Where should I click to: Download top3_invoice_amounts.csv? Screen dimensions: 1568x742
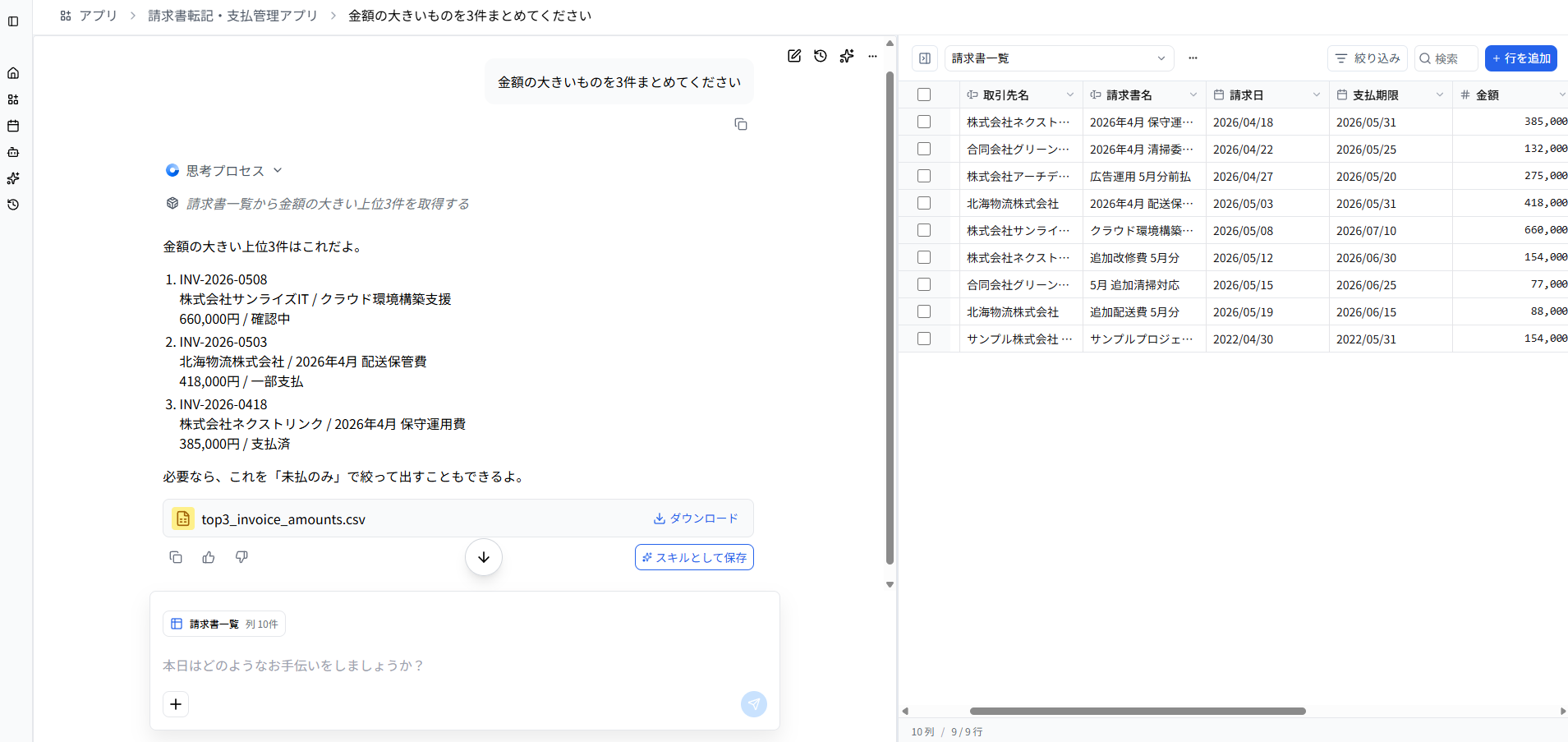(696, 518)
